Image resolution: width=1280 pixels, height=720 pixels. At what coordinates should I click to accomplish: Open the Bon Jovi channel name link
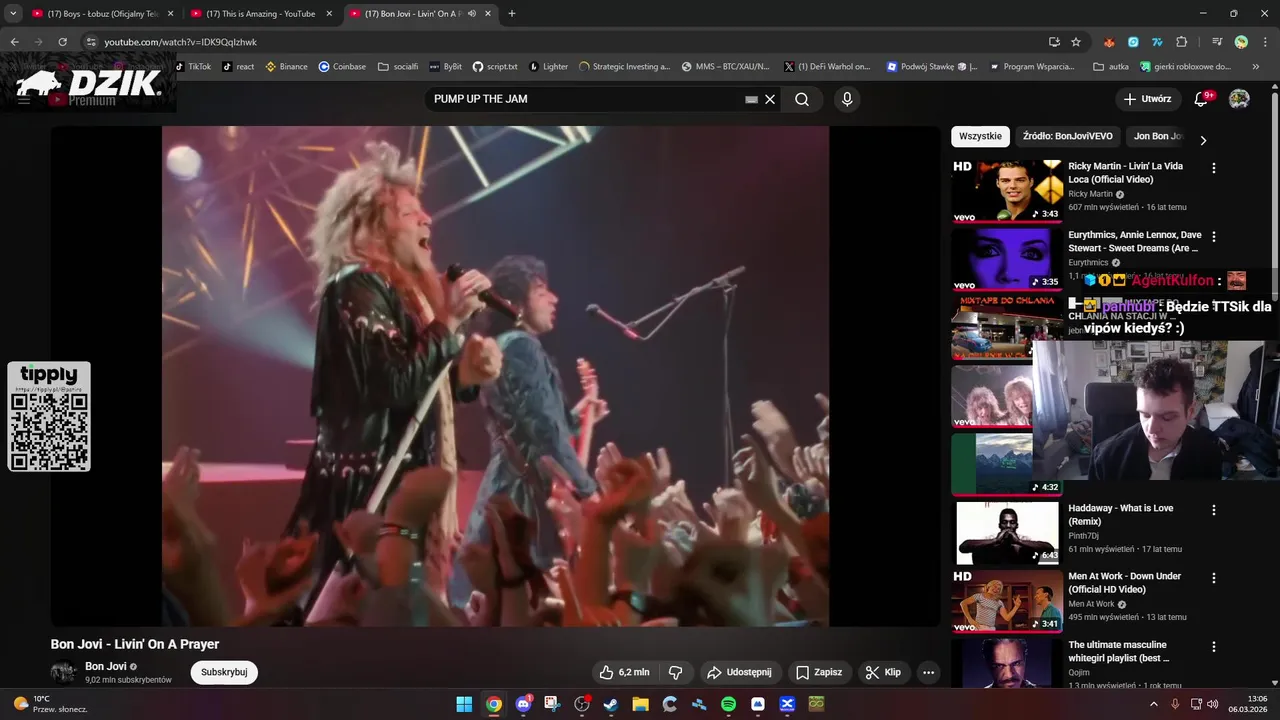(x=105, y=666)
